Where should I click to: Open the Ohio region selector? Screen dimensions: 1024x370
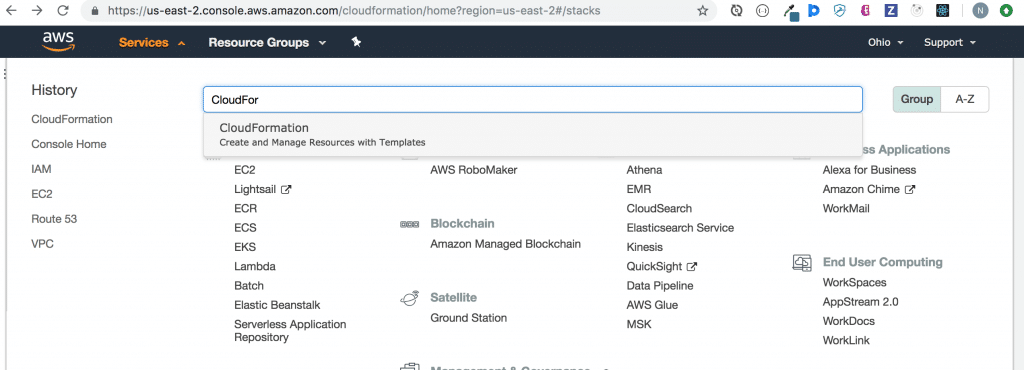pos(886,42)
